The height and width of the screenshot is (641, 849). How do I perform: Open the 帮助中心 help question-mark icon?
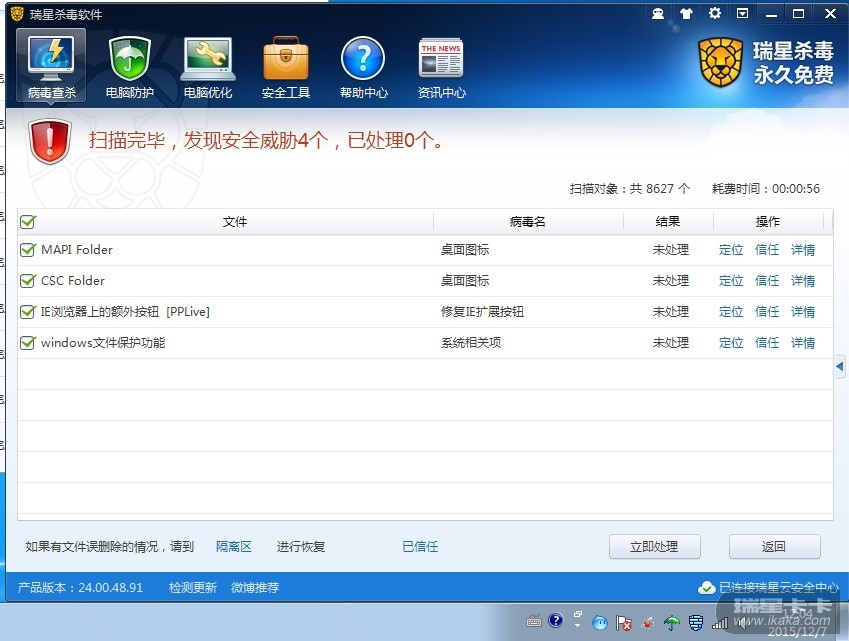(363, 66)
